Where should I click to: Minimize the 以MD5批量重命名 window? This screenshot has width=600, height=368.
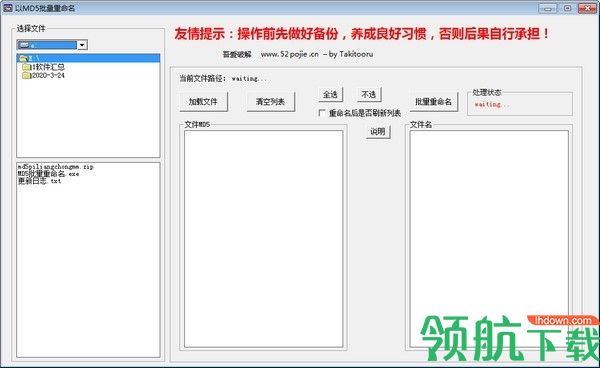(548, 8)
